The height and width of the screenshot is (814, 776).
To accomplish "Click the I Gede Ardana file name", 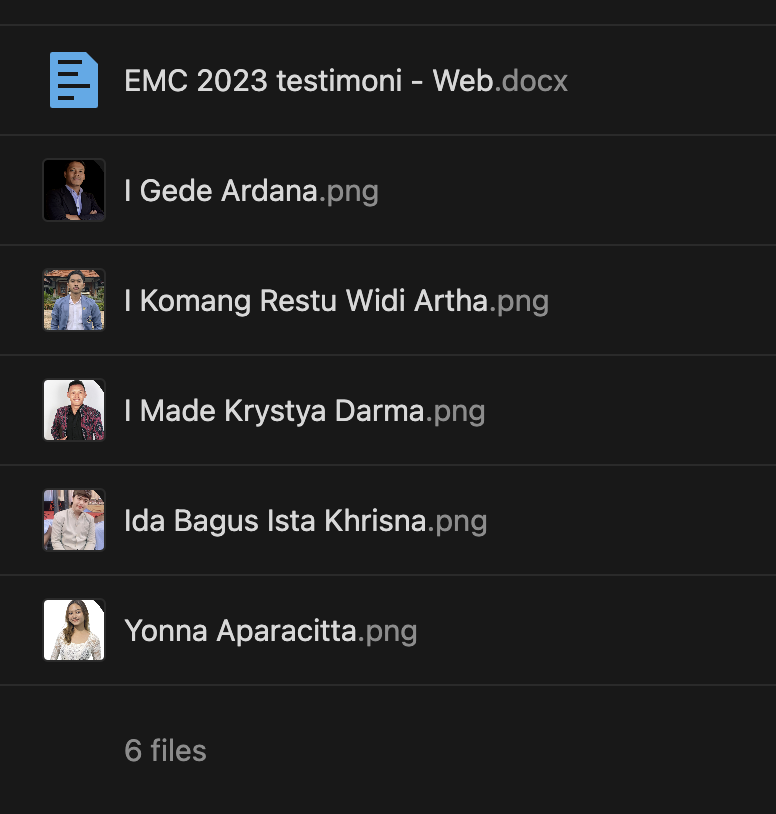I will 221,191.
